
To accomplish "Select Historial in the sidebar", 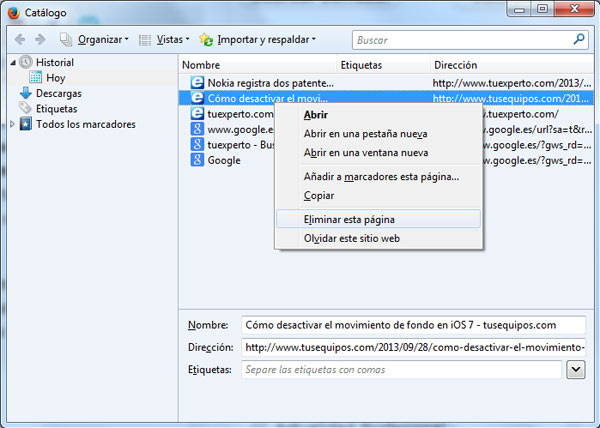I will [x=55, y=62].
